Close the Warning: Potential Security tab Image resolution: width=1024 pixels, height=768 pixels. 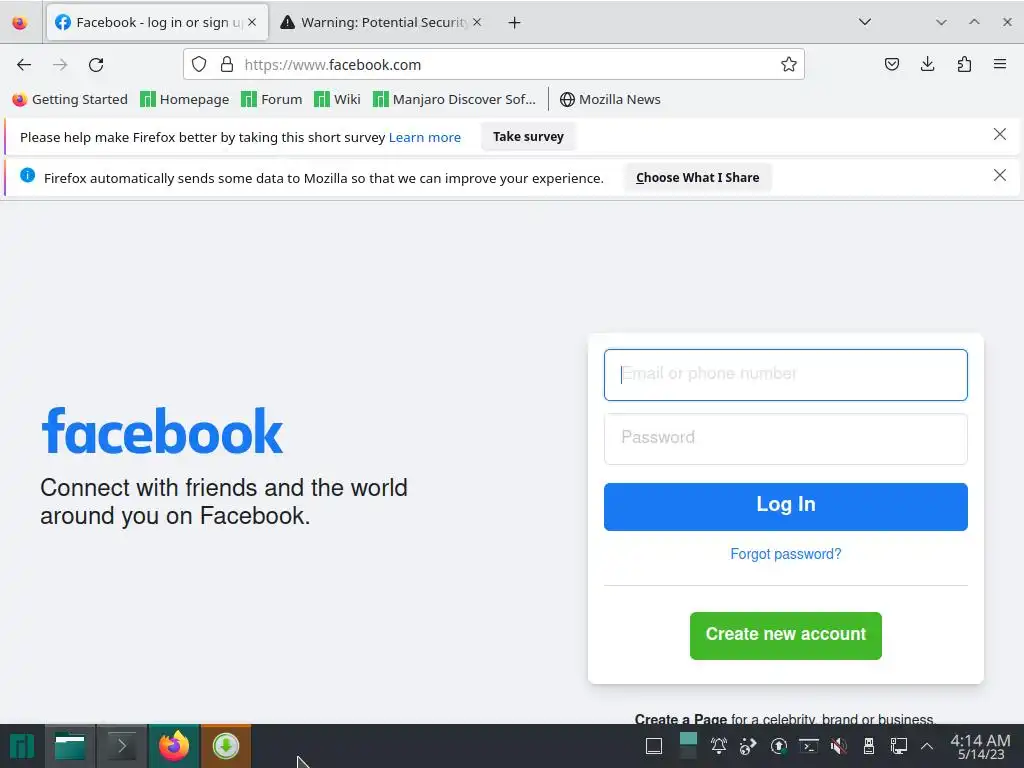[477, 22]
